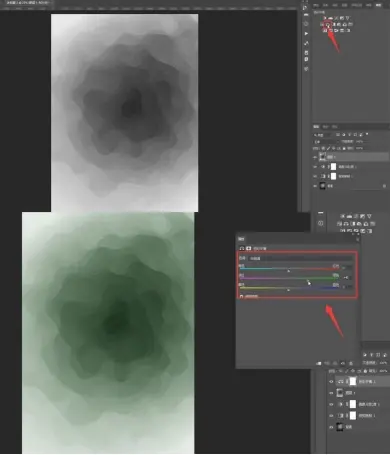Click the Color Balance adjustment icon circled in red
Image resolution: width=390 pixels, height=455 pixels.
[328, 24]
